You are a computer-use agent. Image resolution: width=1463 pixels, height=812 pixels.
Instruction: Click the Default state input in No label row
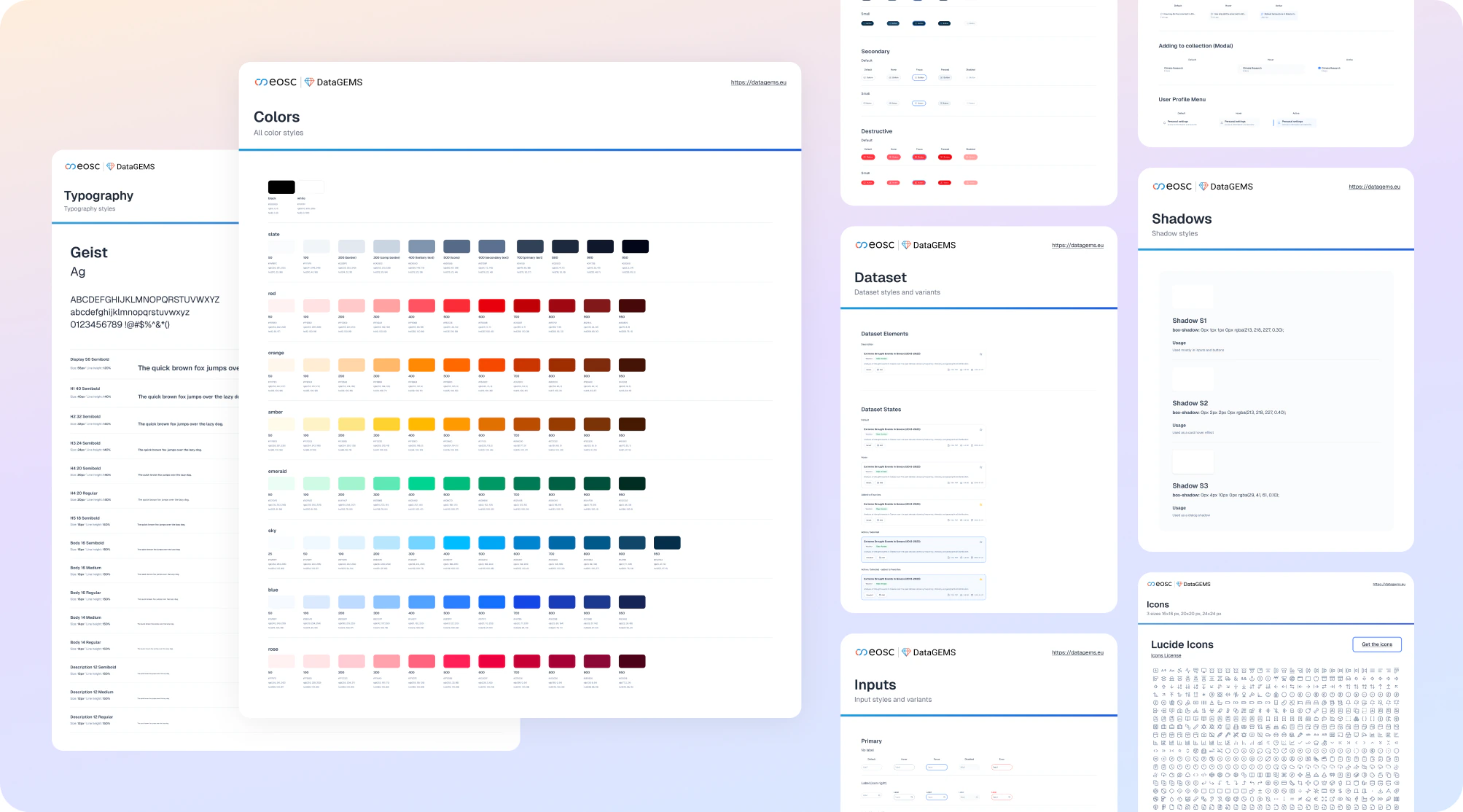pyautogui.click(x=872, y=767)
